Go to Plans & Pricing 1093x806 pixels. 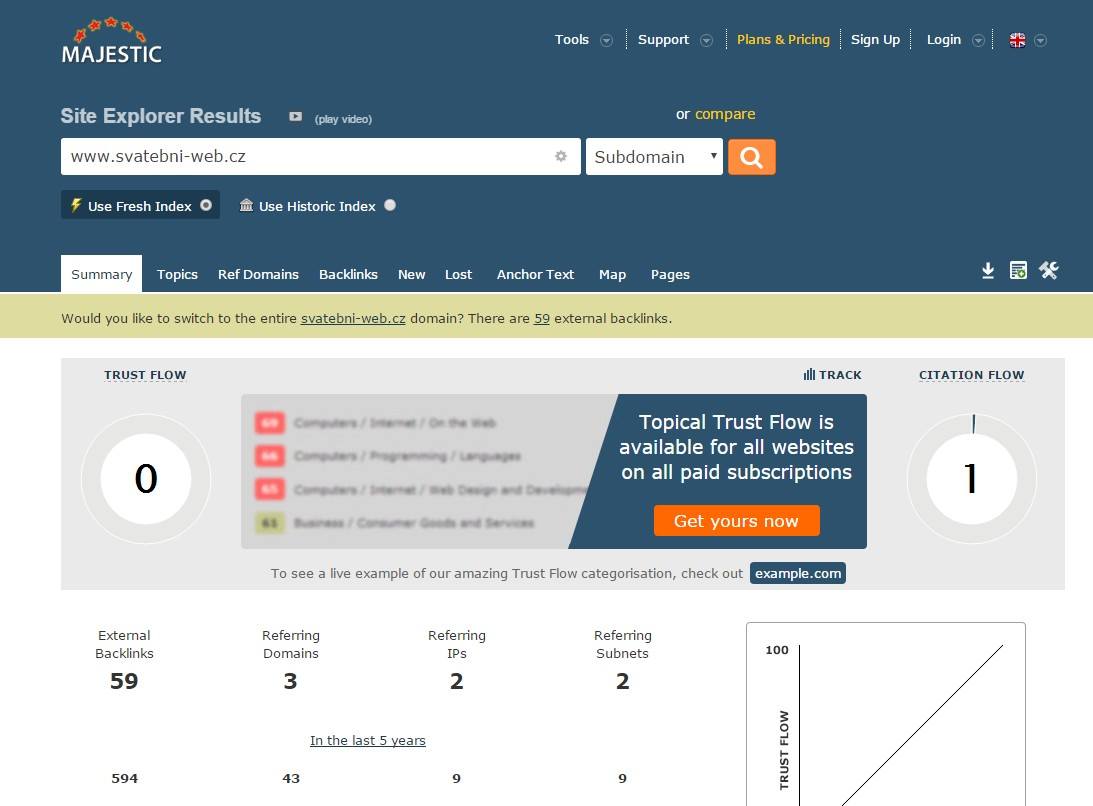[784, 40]
